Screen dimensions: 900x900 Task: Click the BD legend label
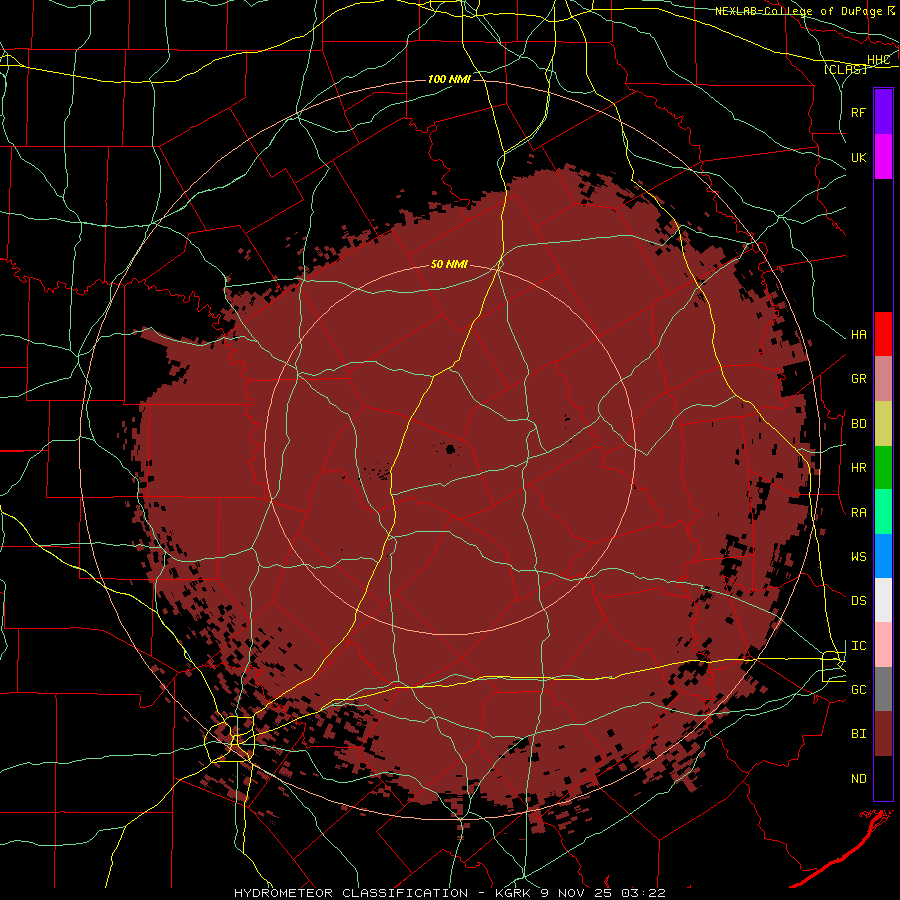858,424
